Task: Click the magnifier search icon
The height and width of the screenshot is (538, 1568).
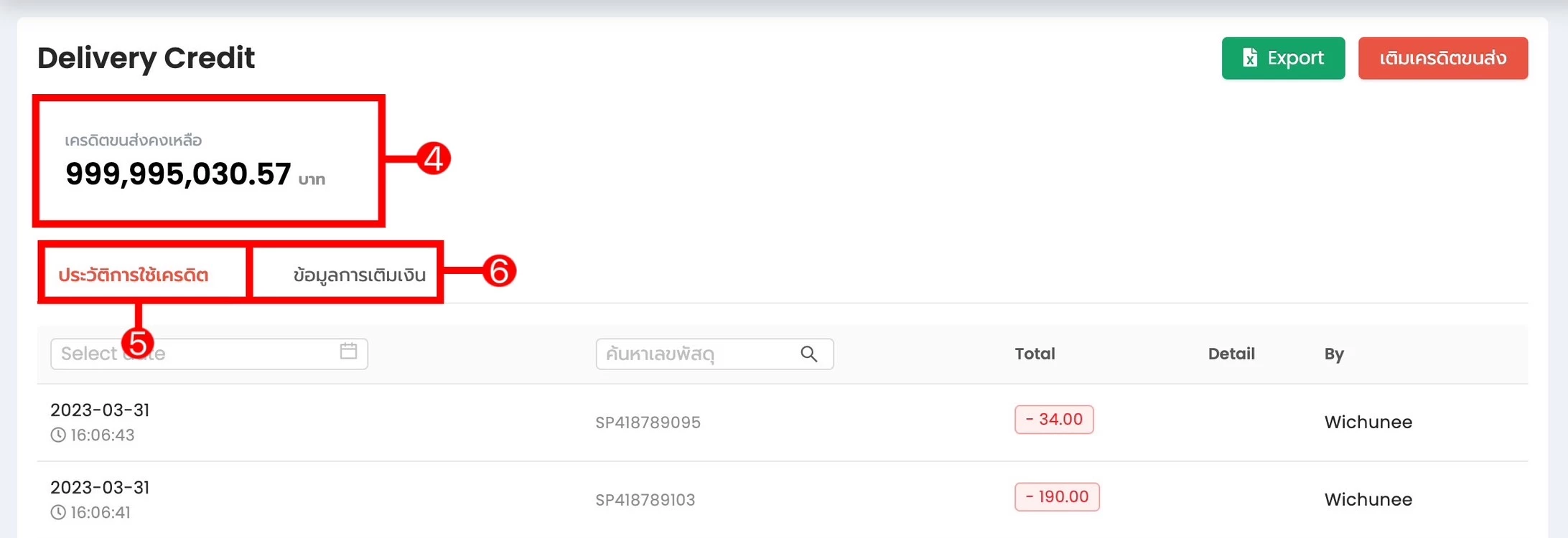Action: click(x=808, y=354)
